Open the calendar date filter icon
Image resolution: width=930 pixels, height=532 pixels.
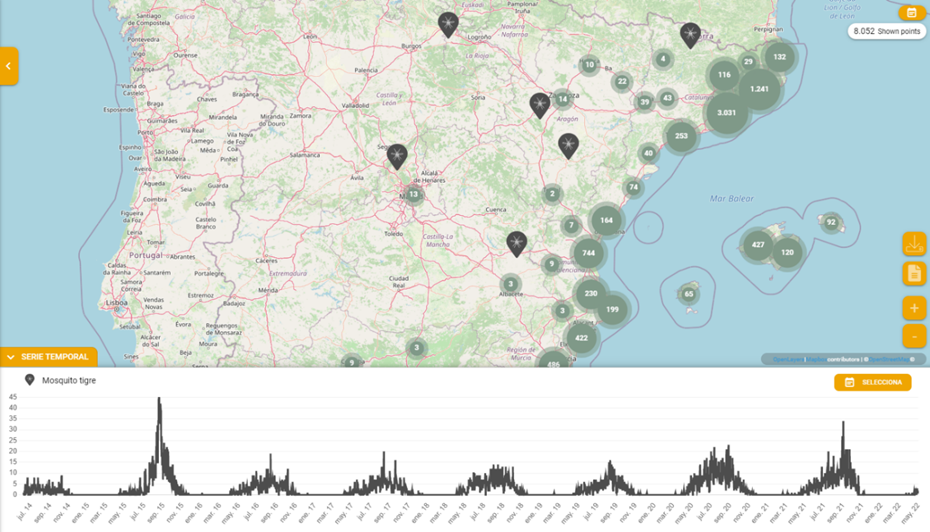(911, 13)
